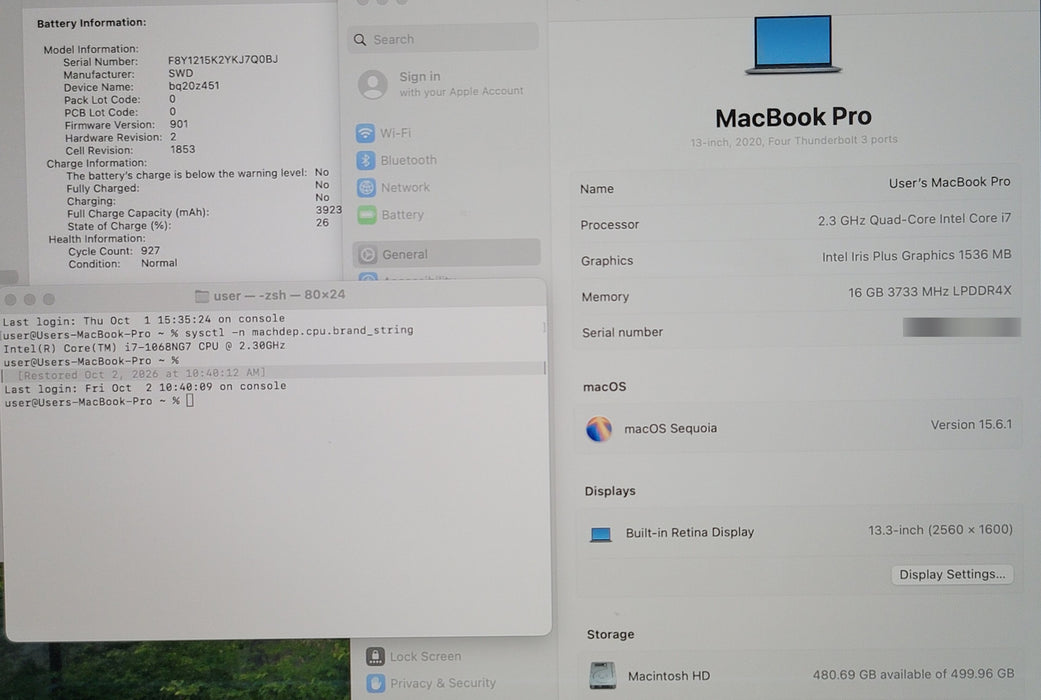Click the Condition value Normal
The width and height of the screenshot is (1041, 700).
point(159,264)
